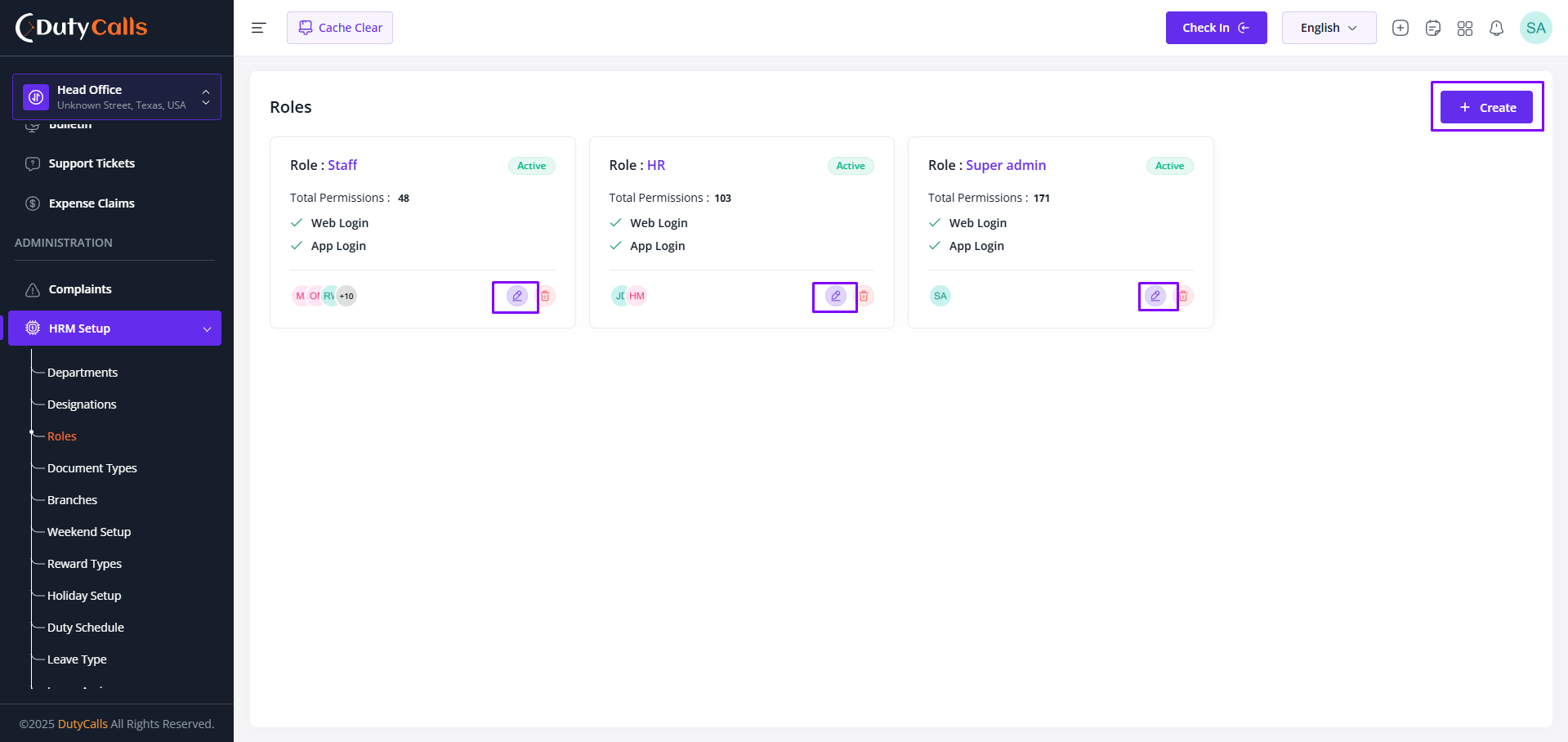Click the M user avatar on Staff card
The image size is (1568, 742).
tap(299, 296)
